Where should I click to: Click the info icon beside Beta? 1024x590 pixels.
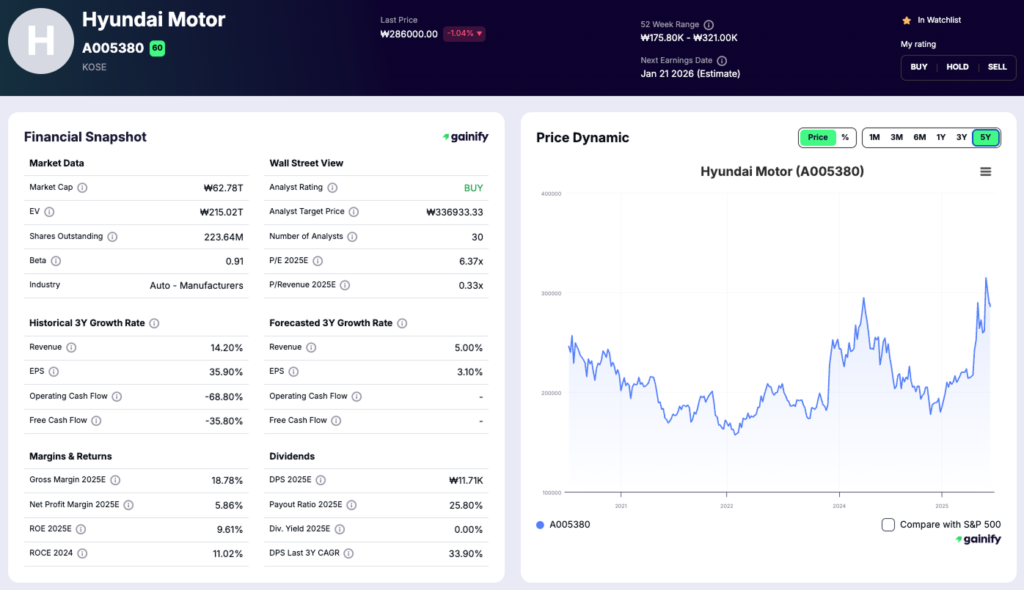(56, 261)
